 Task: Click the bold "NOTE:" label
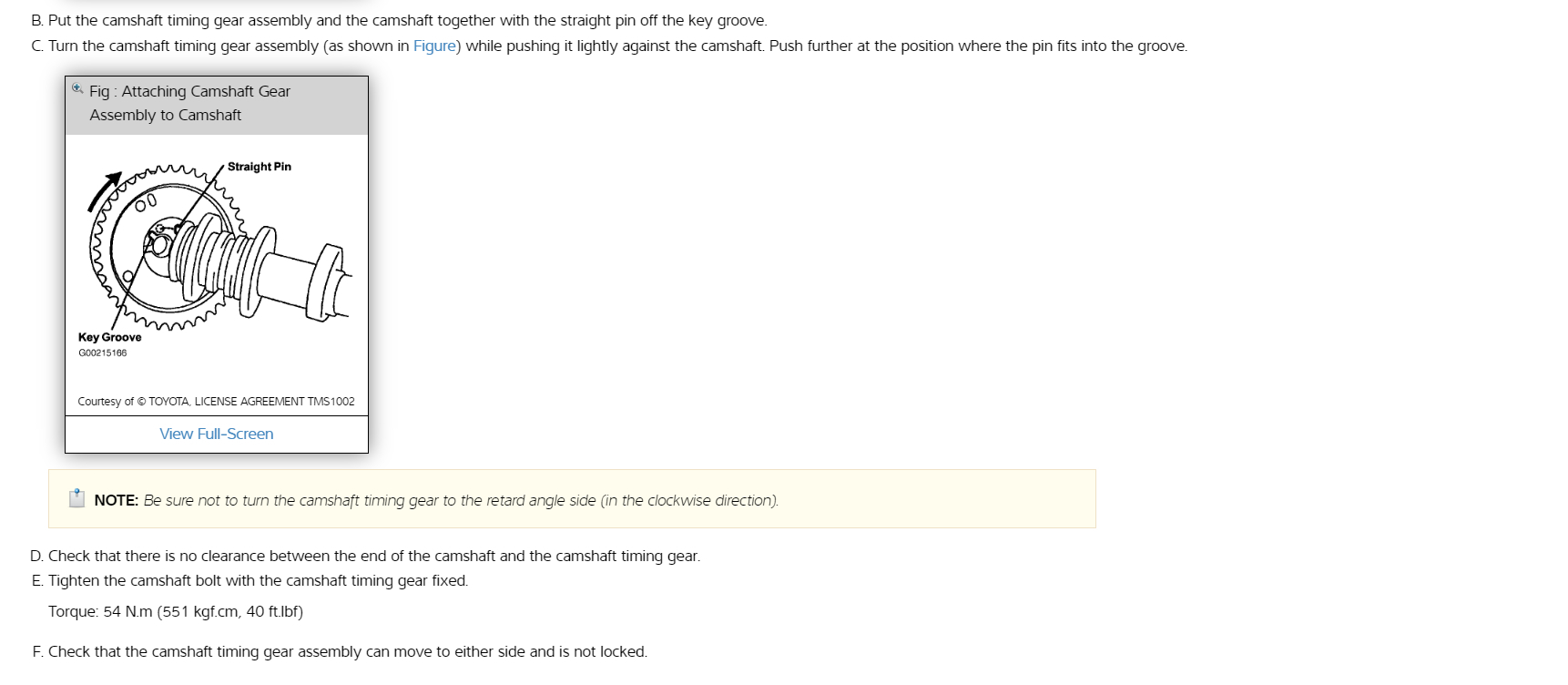(x=116, y=500)
